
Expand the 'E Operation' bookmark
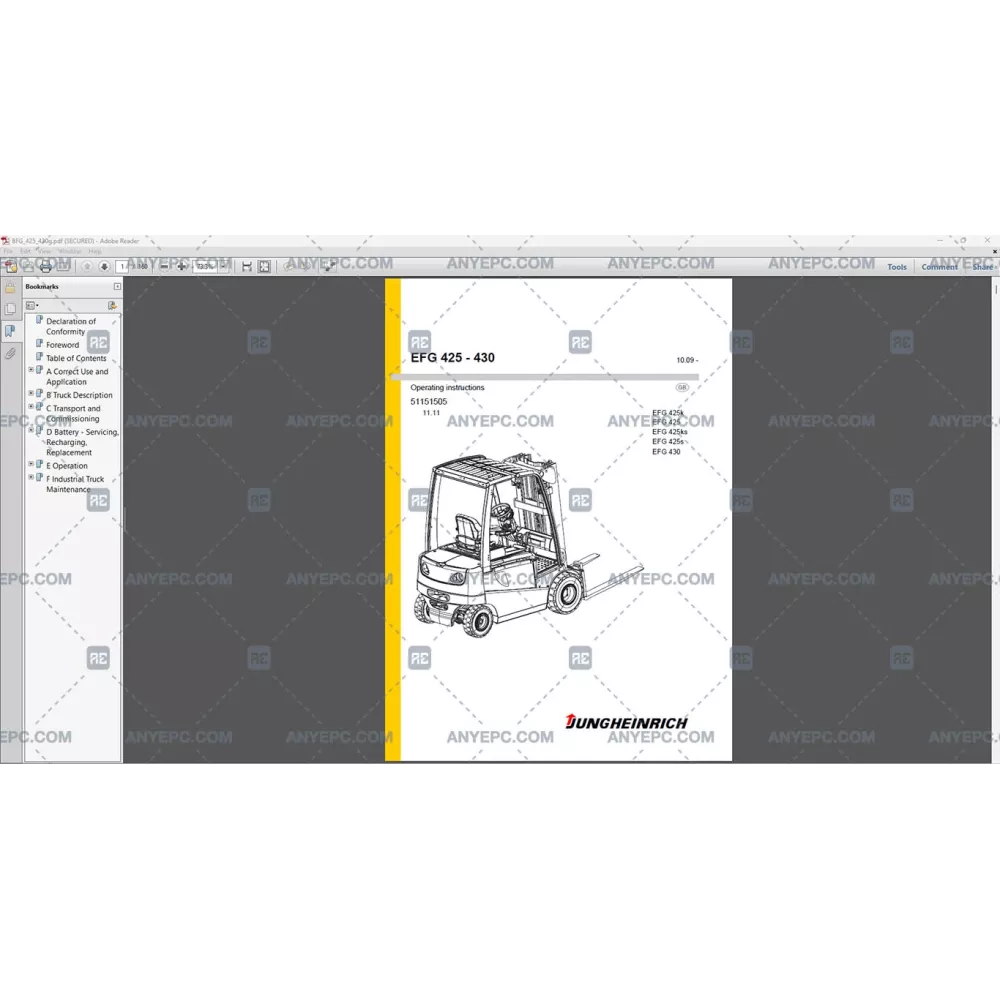(x=31, y=465)
